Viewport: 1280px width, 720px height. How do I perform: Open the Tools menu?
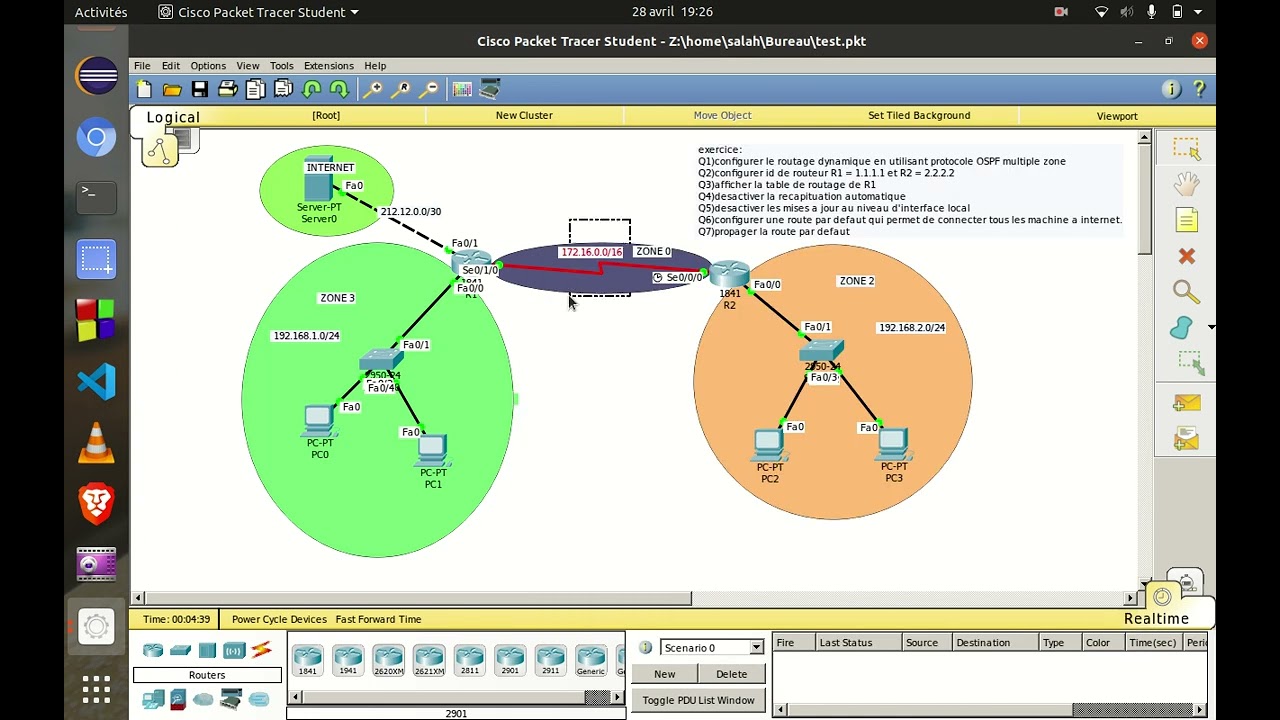click(x=282, y=65)
